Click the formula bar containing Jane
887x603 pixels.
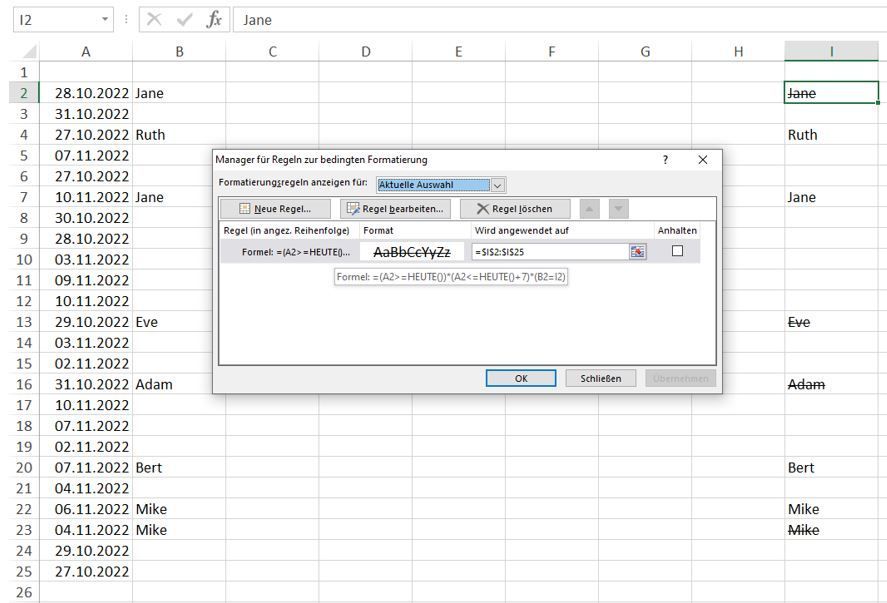[559, 20]
